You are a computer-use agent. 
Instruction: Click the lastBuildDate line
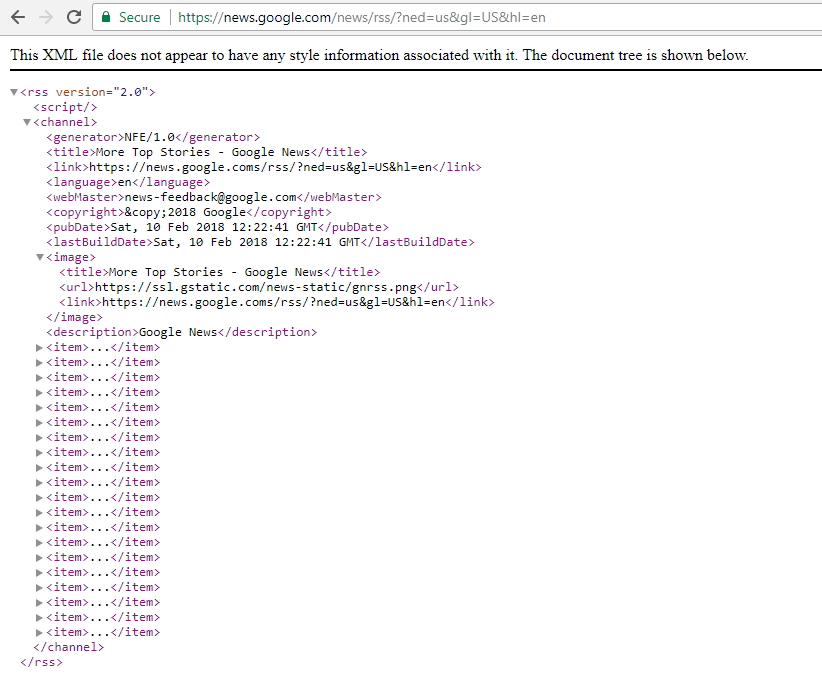coord(260,242)
